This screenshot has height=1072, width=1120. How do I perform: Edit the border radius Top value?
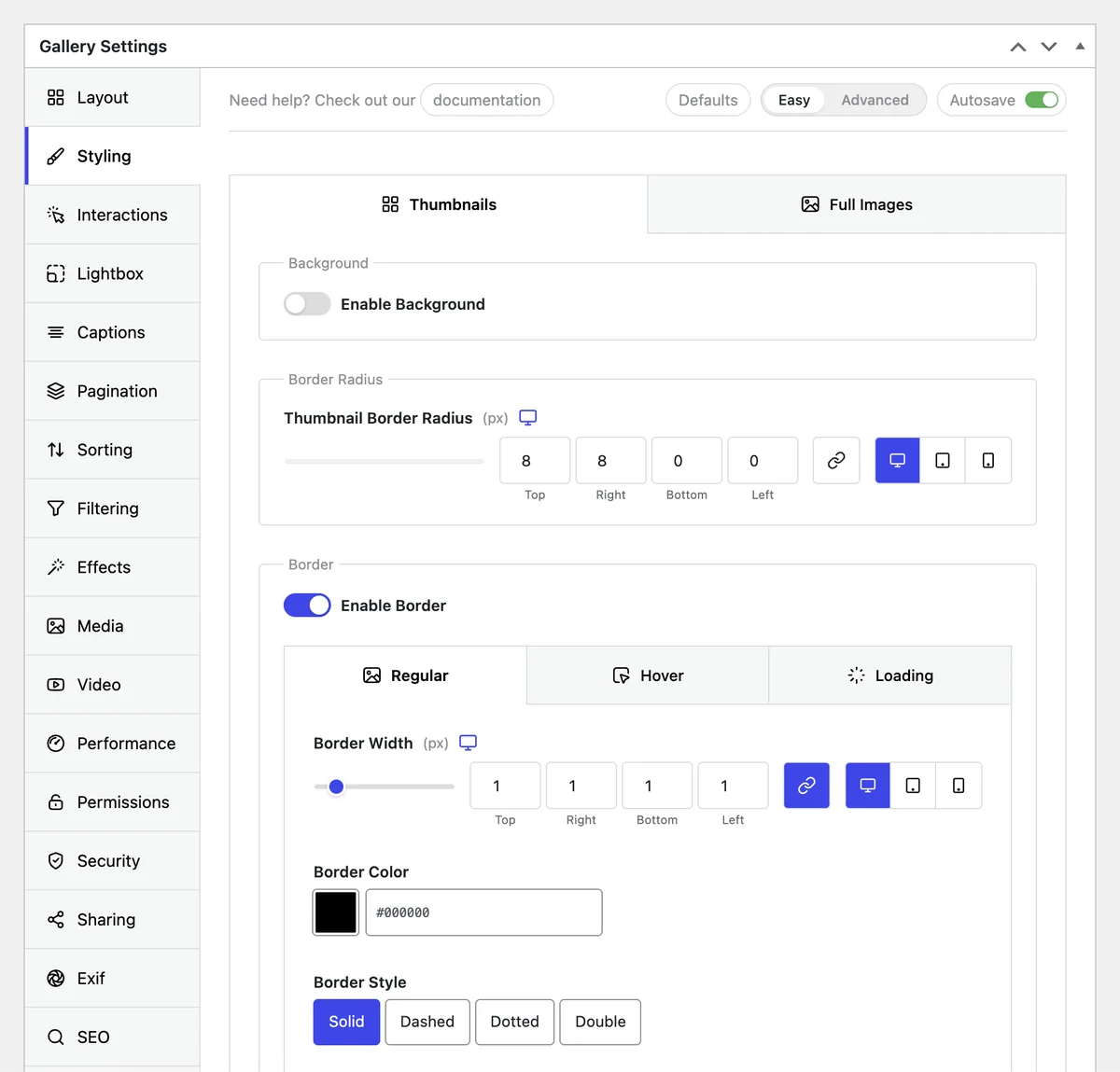tap(535, 461)
